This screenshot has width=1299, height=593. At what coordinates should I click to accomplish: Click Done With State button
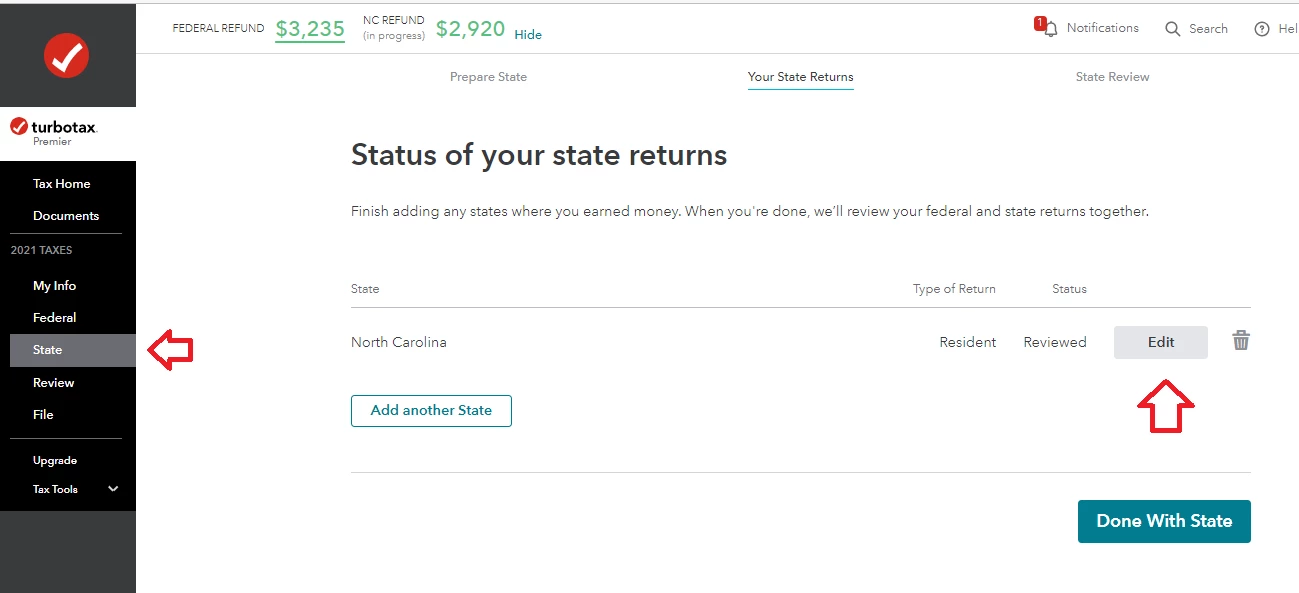pos(1164,521)
